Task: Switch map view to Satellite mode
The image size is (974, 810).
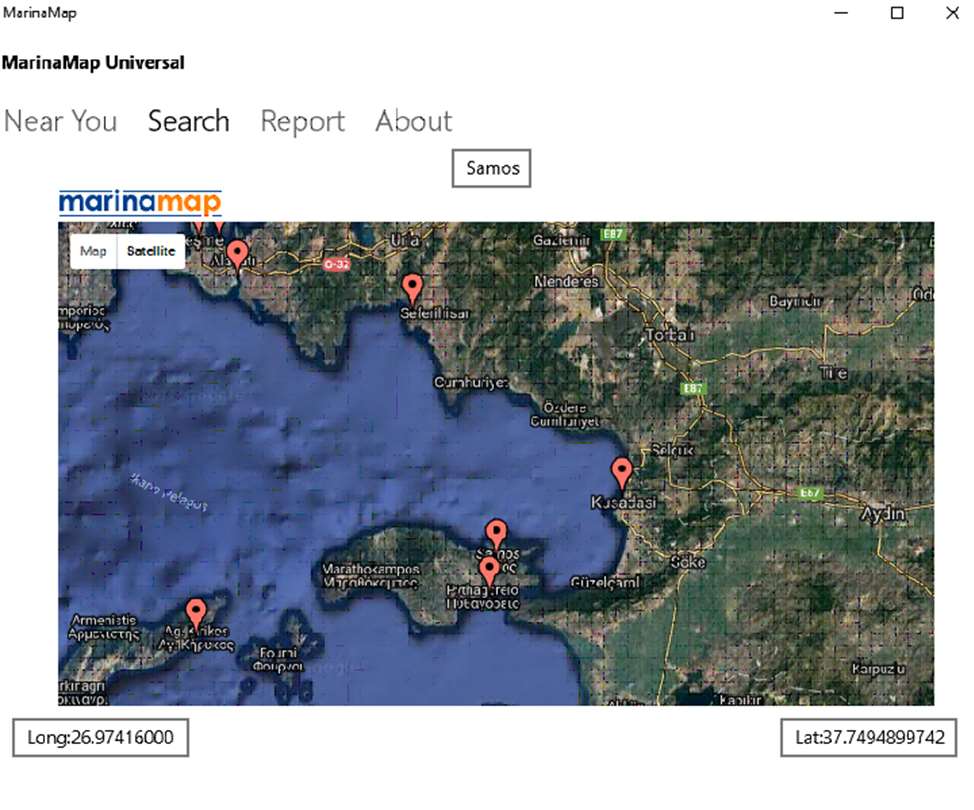Action: coord(151,252)
